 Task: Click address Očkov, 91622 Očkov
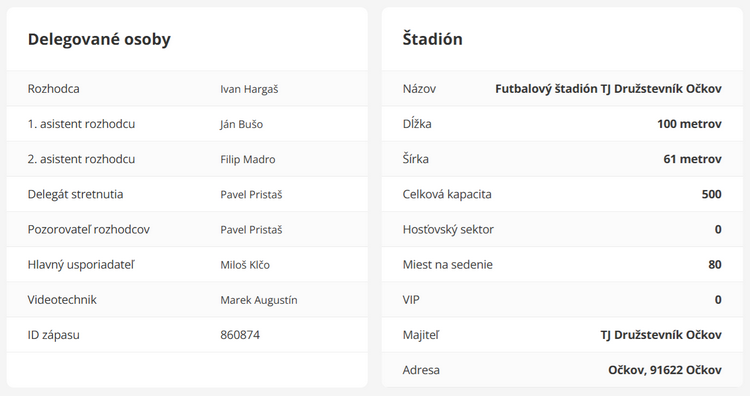[665, 370]
